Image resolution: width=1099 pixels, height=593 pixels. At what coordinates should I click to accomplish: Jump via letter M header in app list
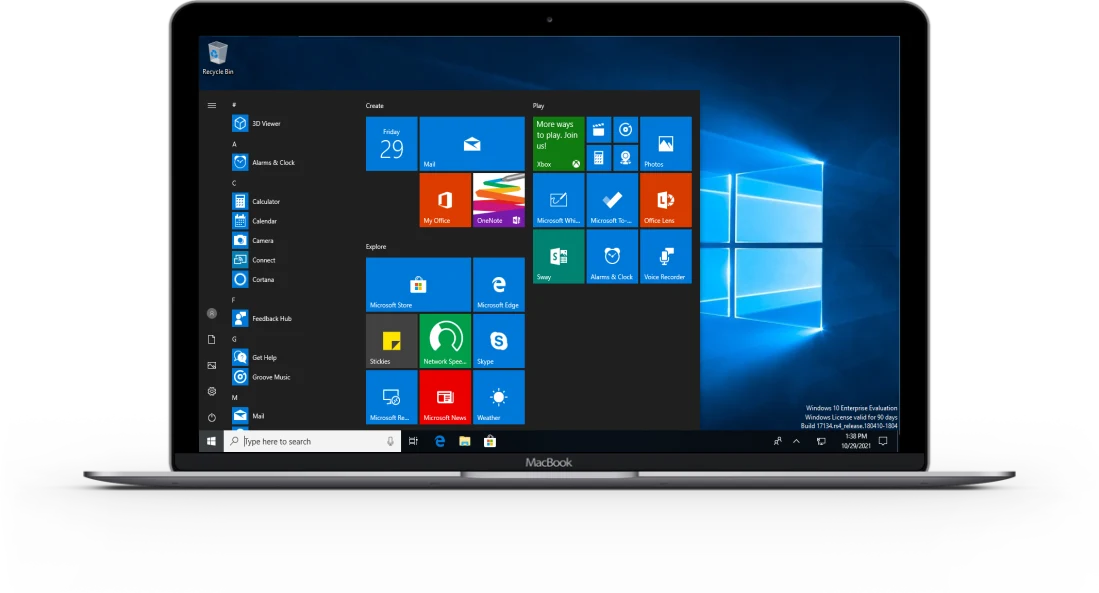point(234,397)
